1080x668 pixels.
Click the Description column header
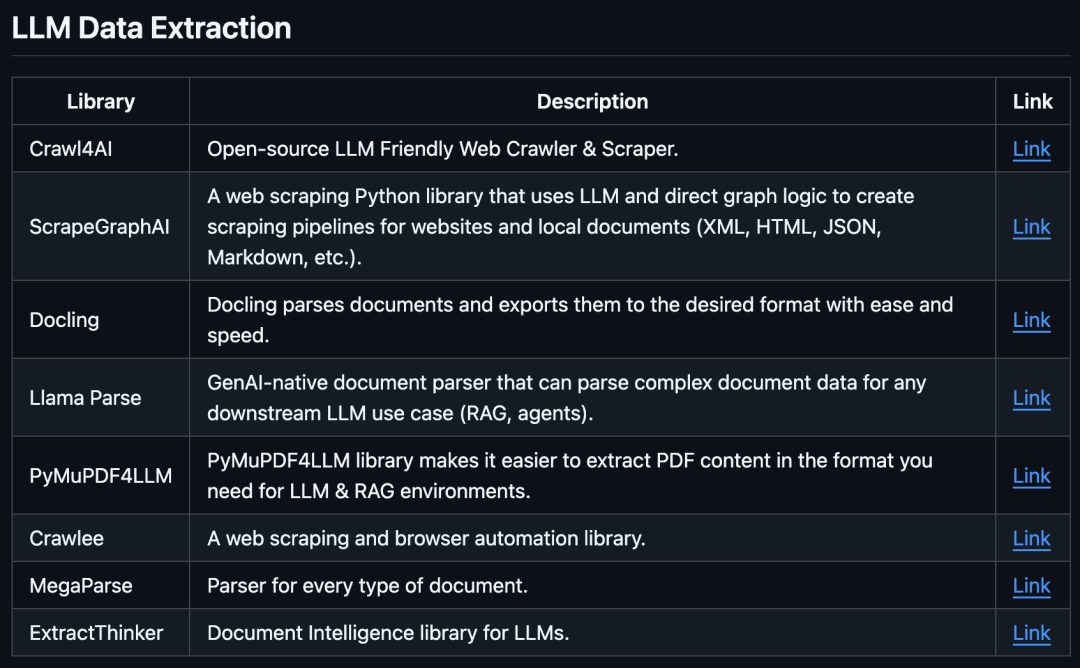(592, 101)
